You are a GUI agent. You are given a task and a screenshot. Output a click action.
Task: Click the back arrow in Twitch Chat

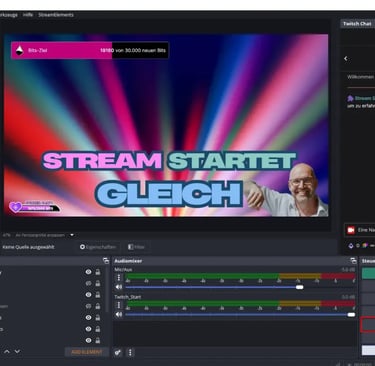click(x=346, y=58)
